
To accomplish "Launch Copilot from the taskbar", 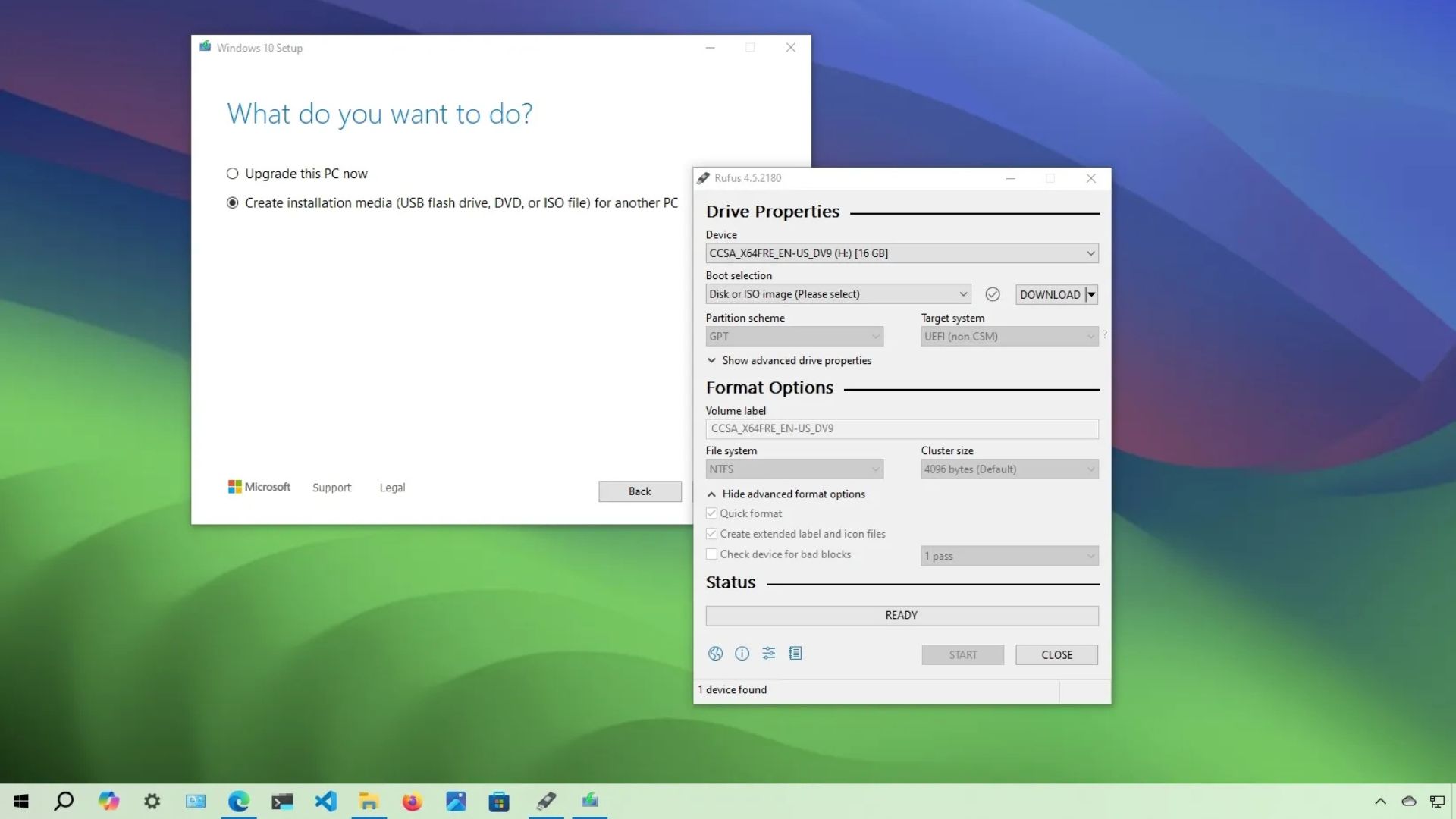I will (108, 802).
